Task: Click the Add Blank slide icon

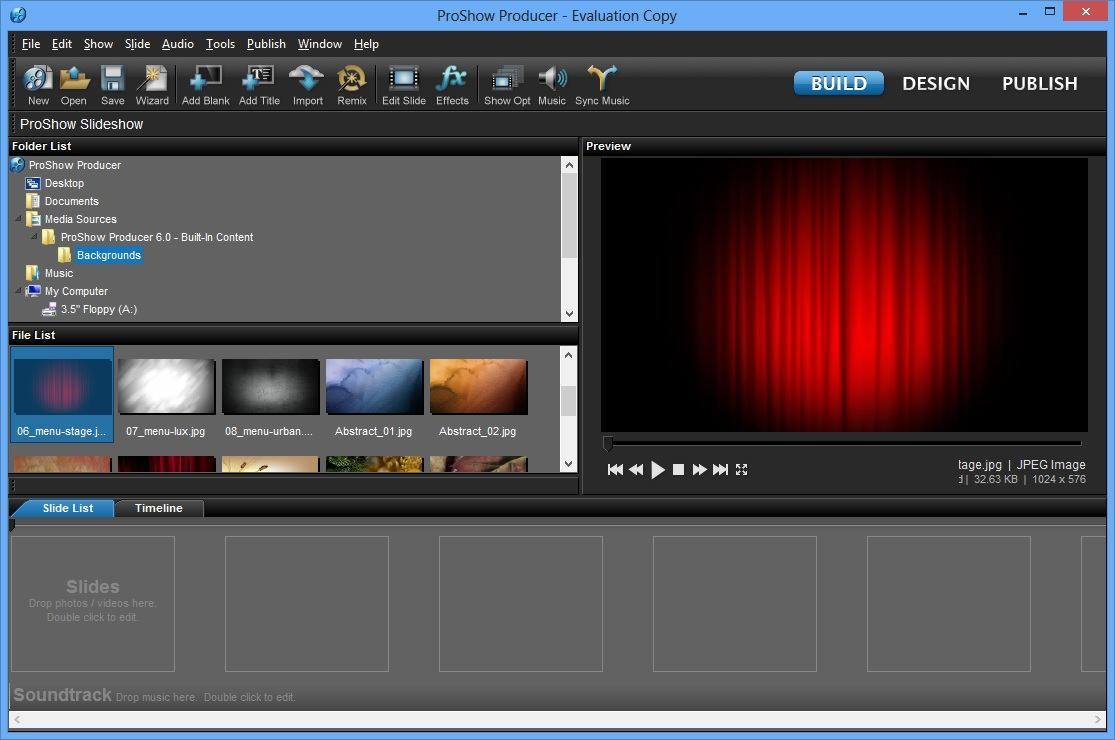Action: click(206, 85)
